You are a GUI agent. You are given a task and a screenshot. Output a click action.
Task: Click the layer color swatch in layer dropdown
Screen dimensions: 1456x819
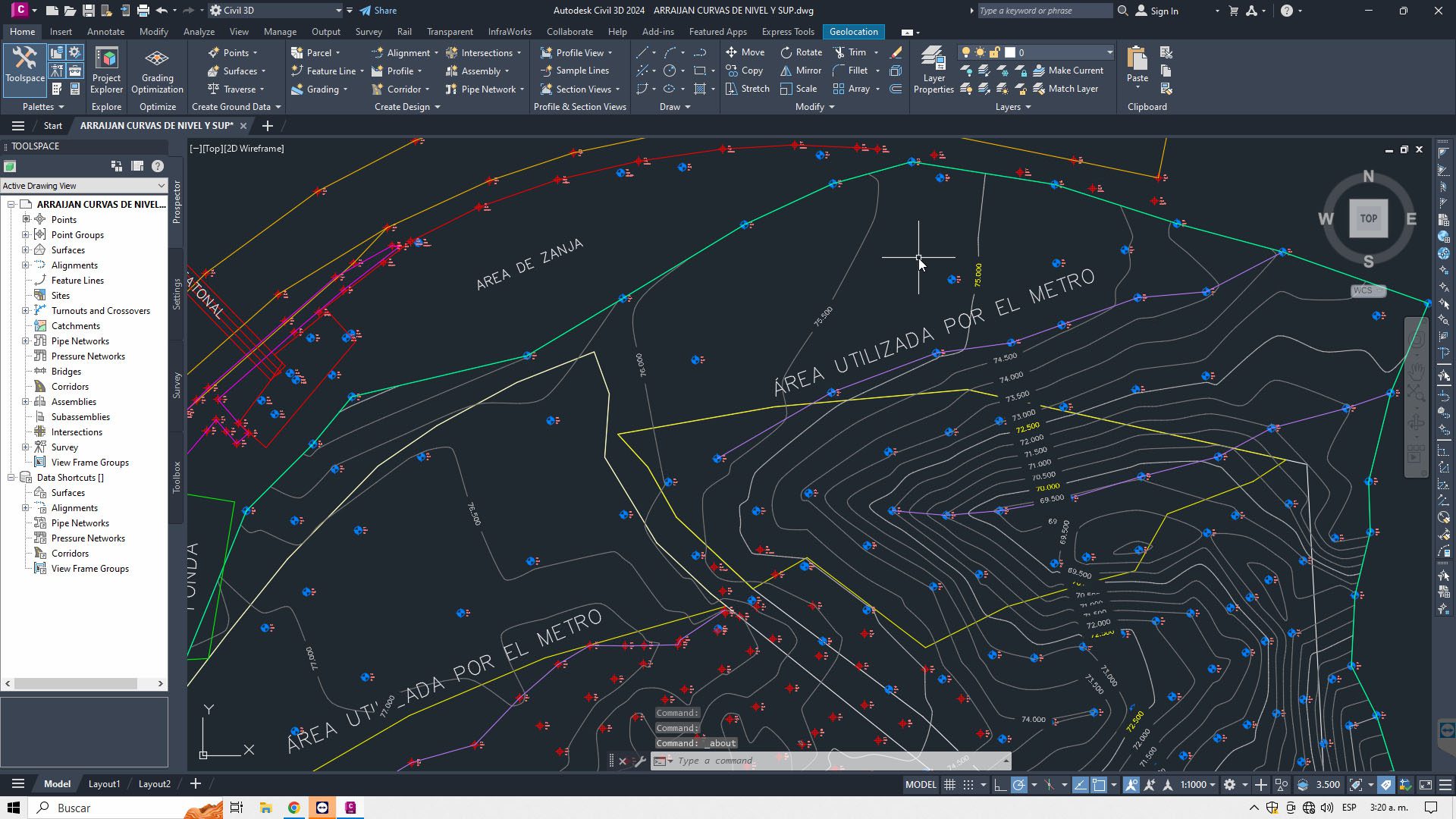[x=1010, y=52]
